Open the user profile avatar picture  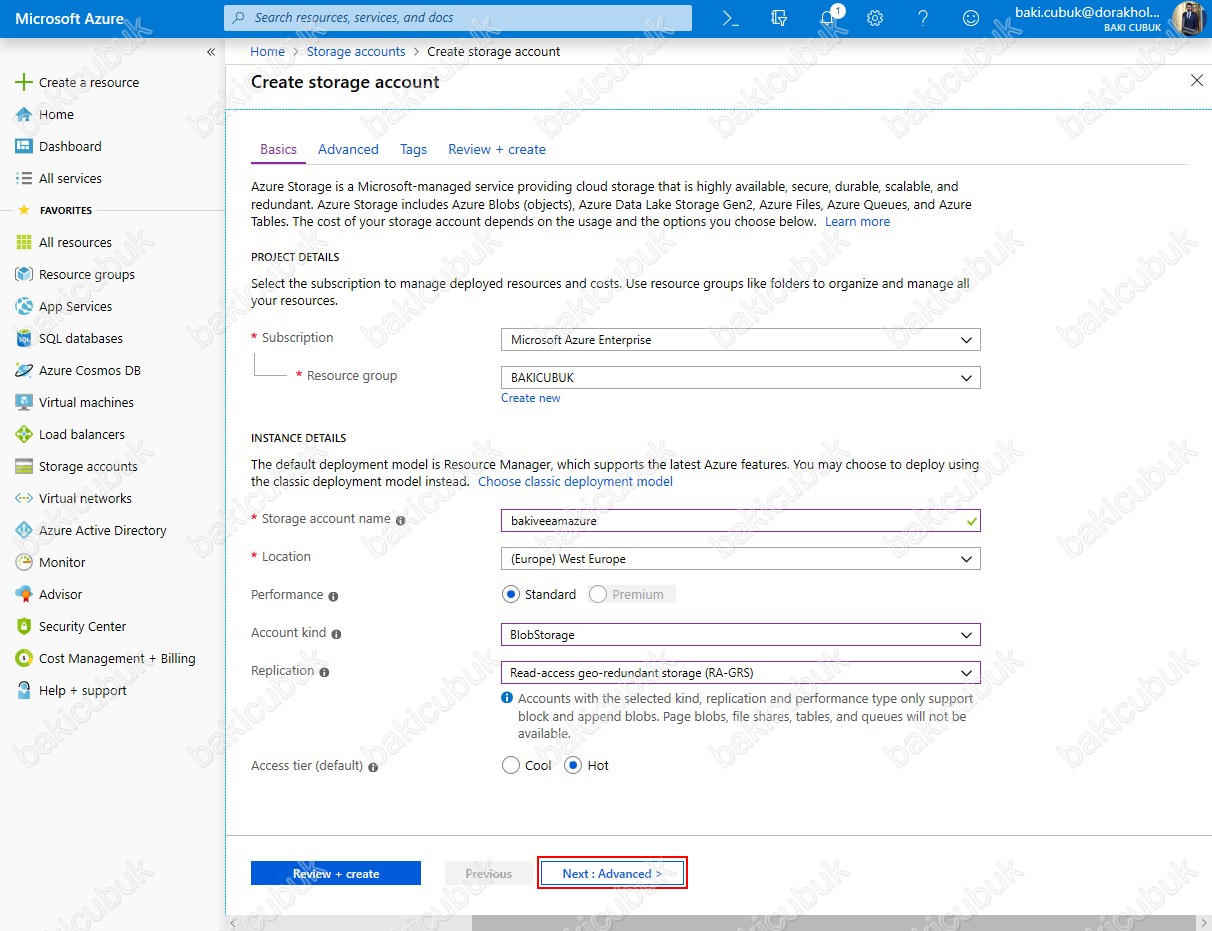(x=1190, y=18)
